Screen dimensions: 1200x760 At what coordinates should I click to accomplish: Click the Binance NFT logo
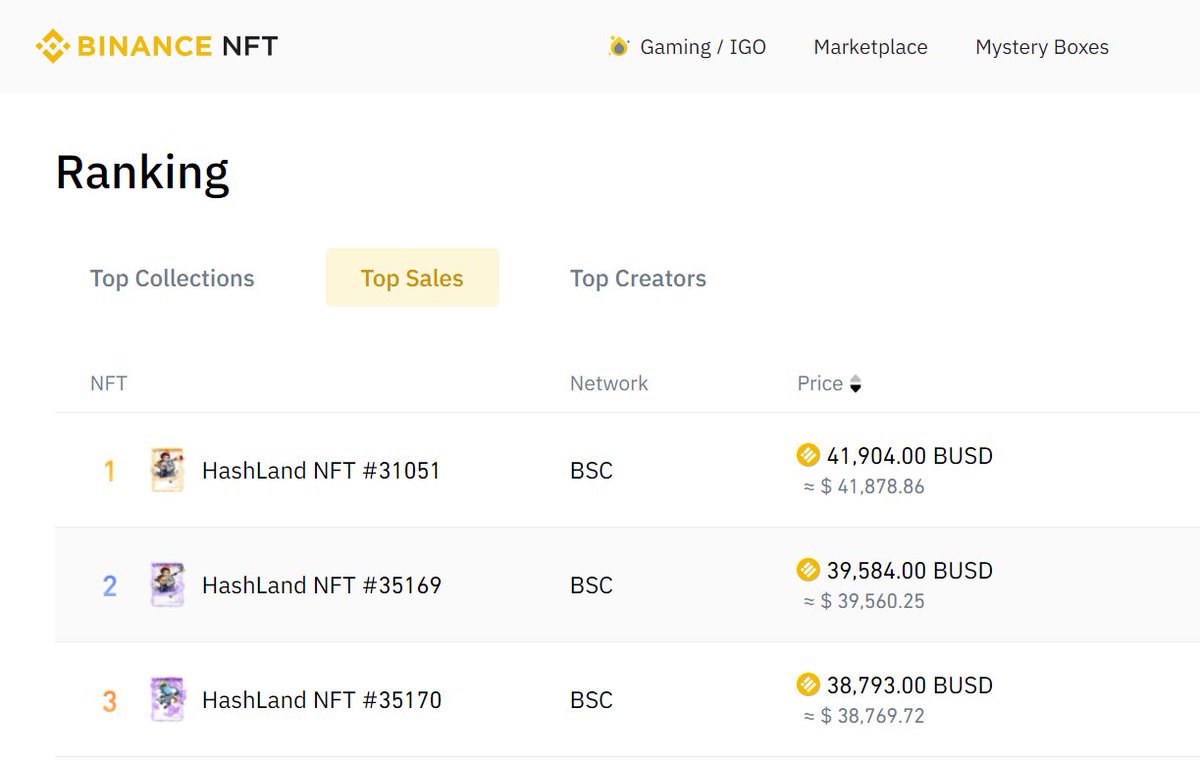coord(157,46)
